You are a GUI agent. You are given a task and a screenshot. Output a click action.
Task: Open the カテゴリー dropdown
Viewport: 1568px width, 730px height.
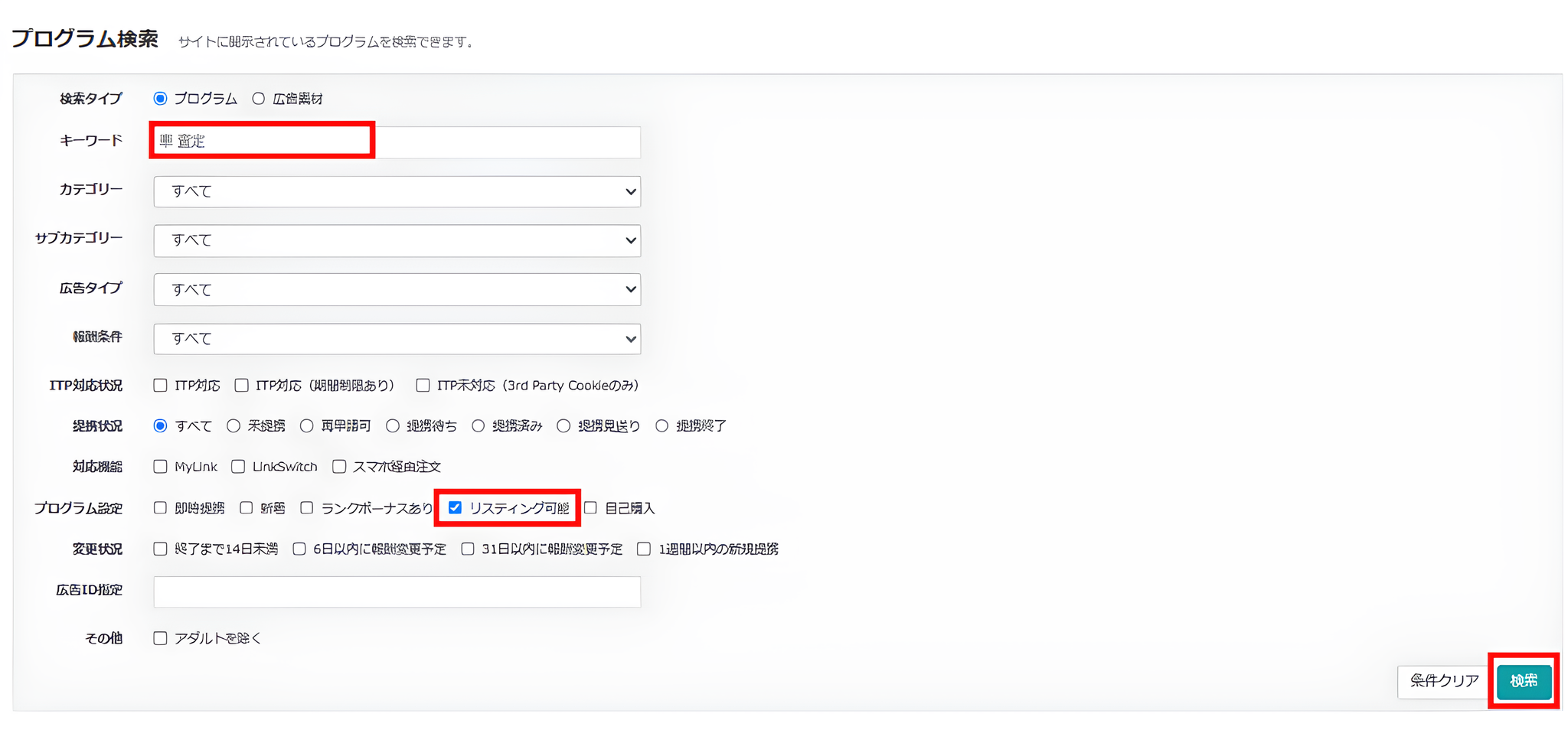[397, 191]
